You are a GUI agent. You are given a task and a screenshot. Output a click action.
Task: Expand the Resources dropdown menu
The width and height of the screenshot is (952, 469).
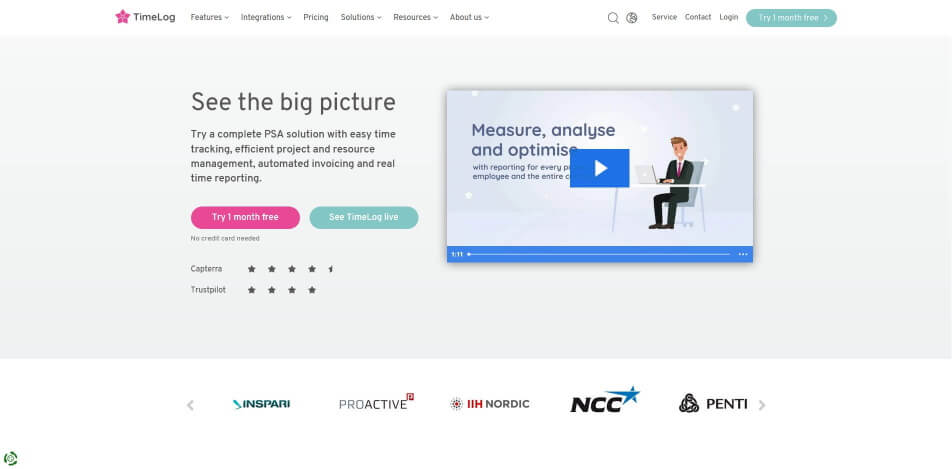click(415, 18)
